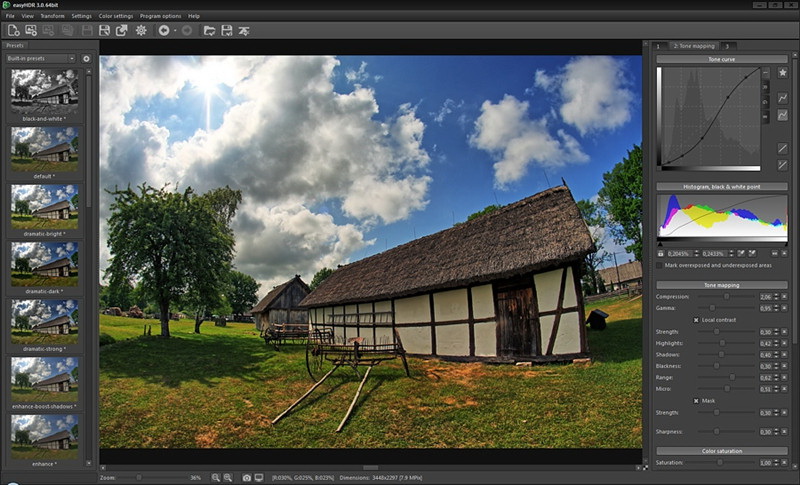800x485 pixels.
Task: Click the zoom out magnifier in status bar
Action: click(x=216, y=478)
